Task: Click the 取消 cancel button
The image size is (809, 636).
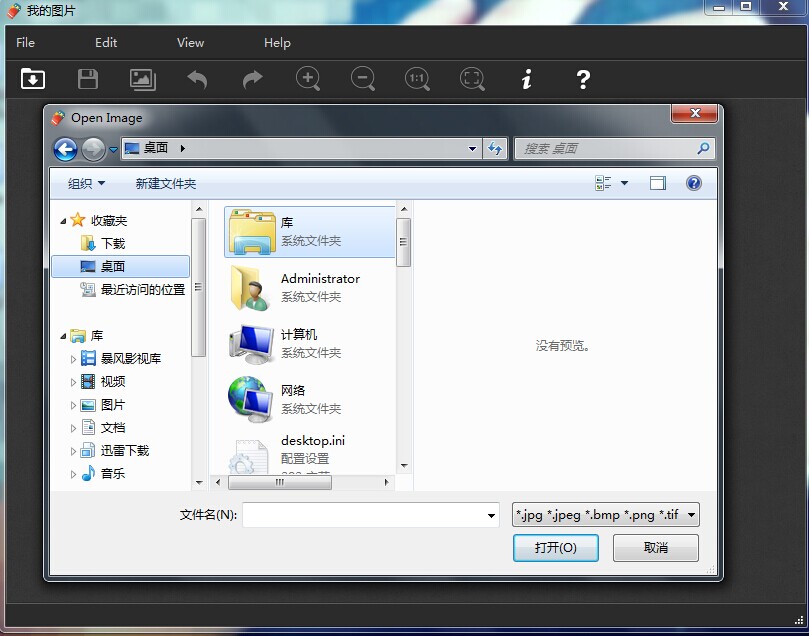Action: coord(655,548)
